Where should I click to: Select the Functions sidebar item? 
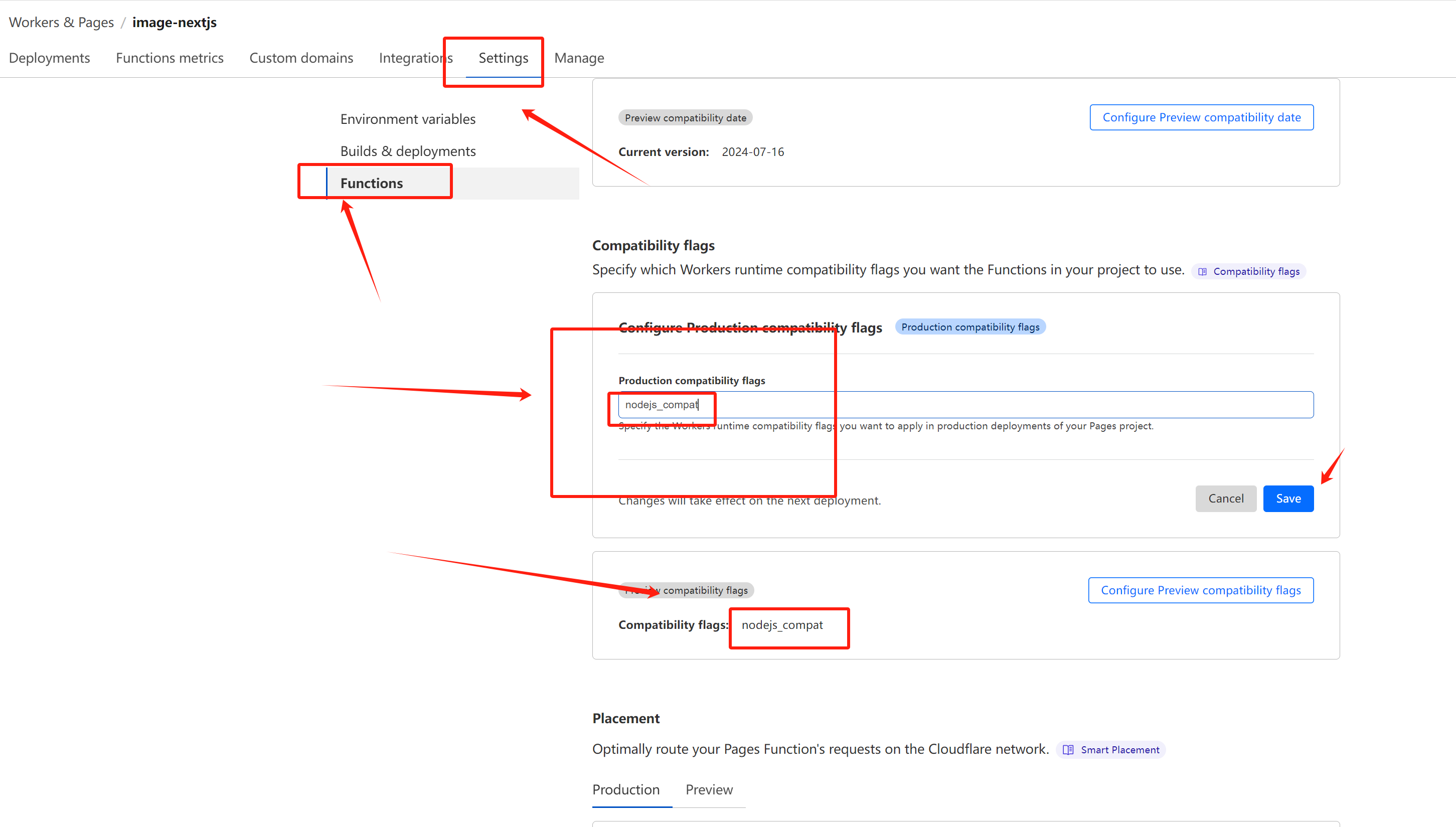pyautogui.click(x=371, y=183)
